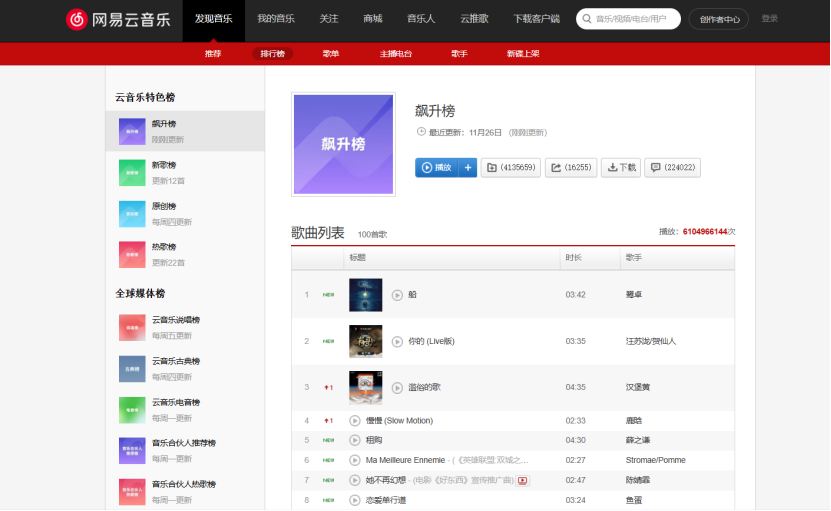
Task: Share the chart via the 16255 button
Action: 570,168
